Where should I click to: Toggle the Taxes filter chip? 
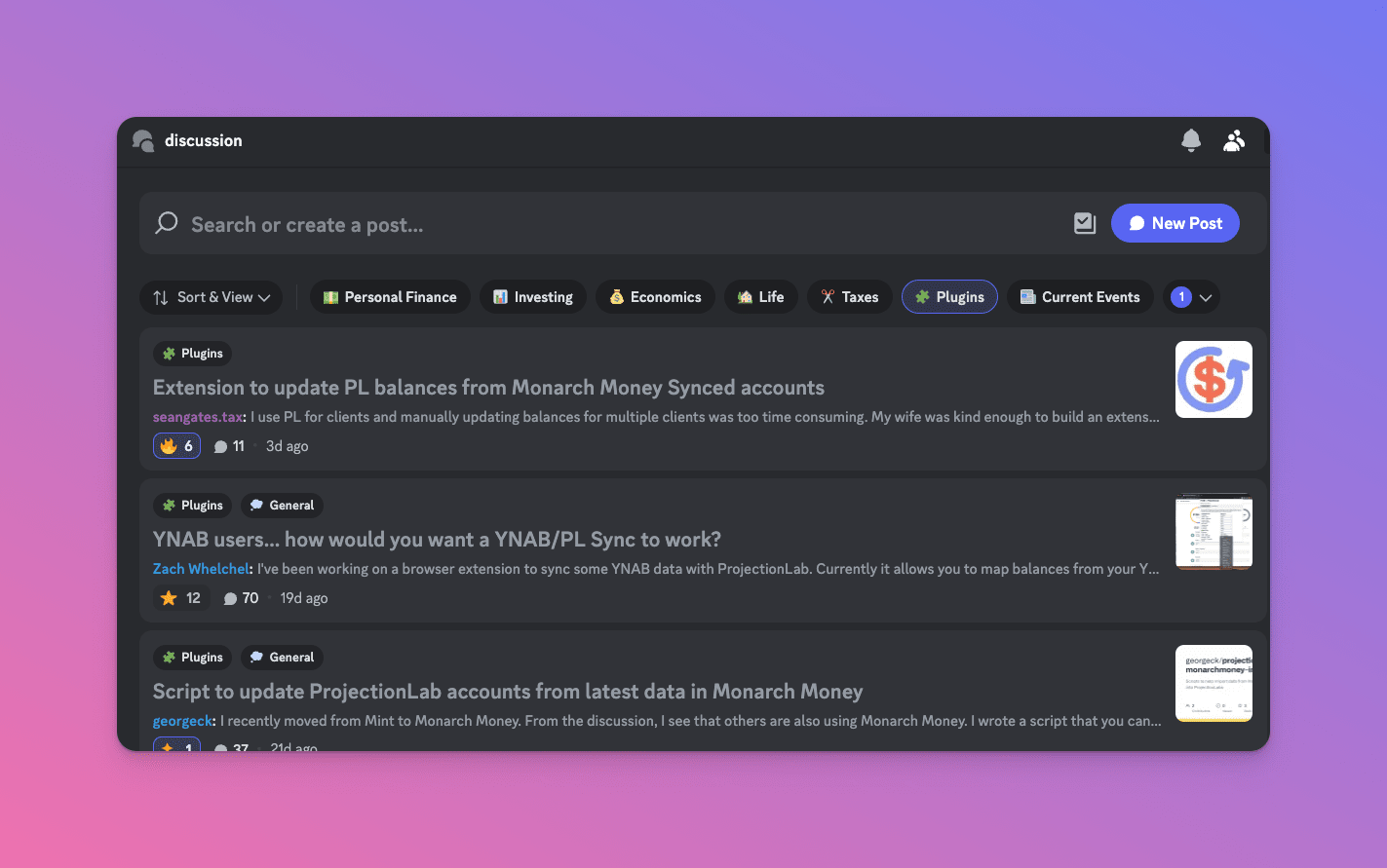click(849, 296)
